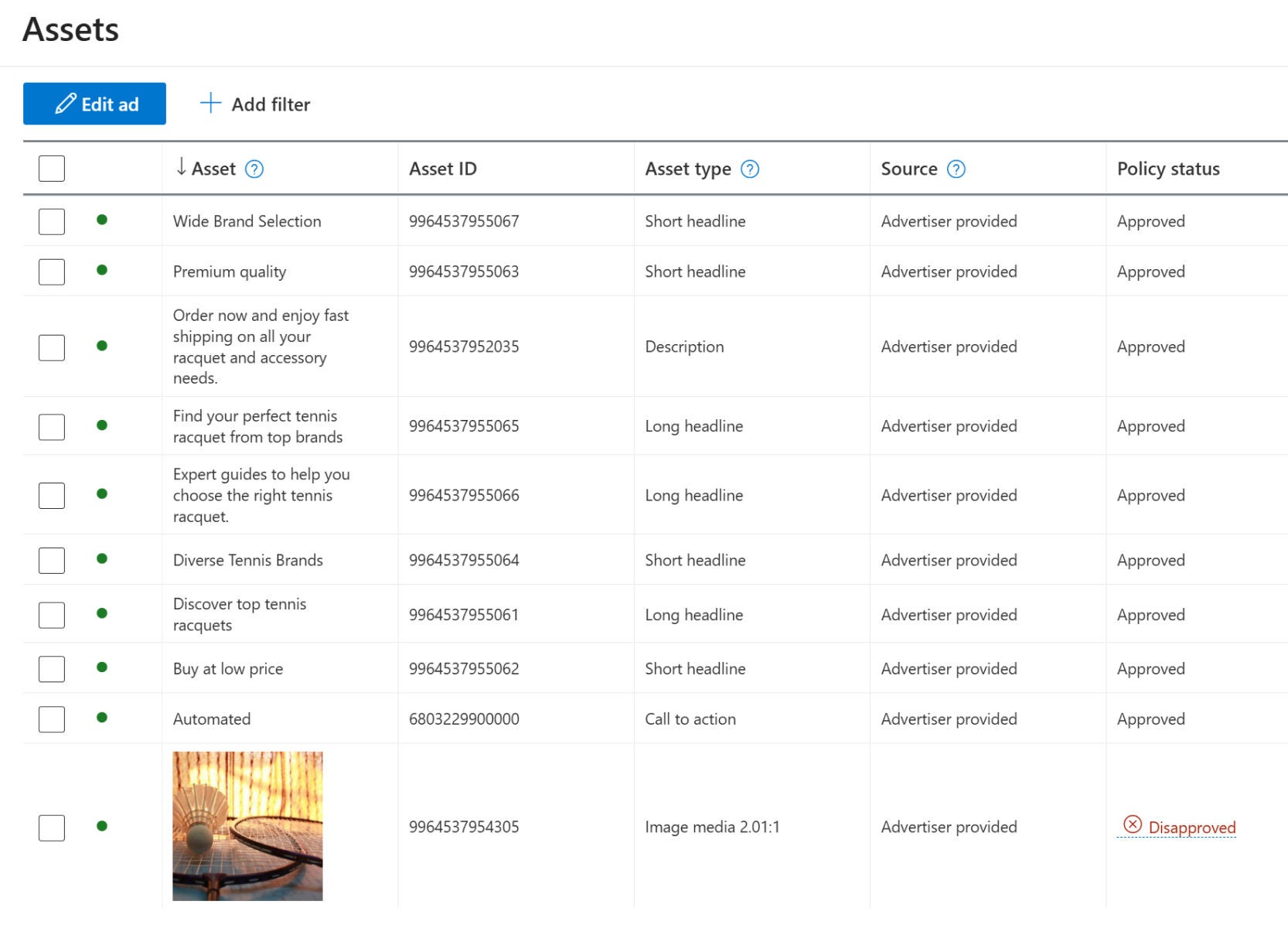Screen dimensions: 1288x925
Task: Click the Disapproved error icon
Action: (x=1131, y=825)
